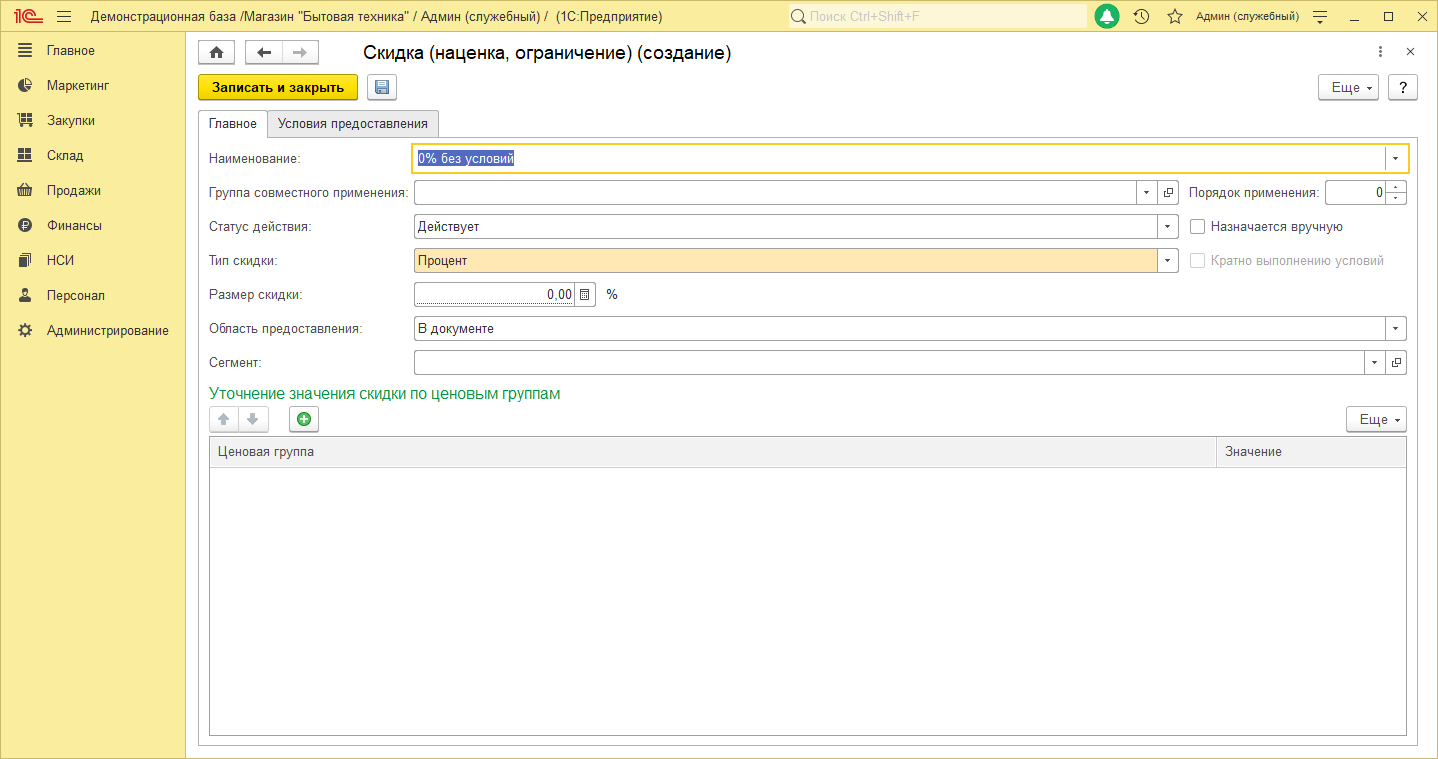Click the search magnifier icon
Viewport: 1438px width, 759px height.
tap(798, 17)
